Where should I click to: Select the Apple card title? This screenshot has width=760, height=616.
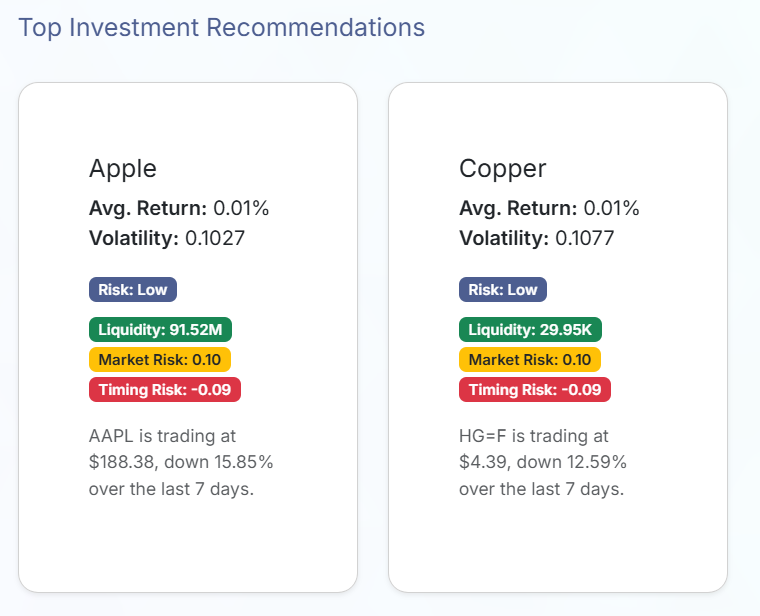point(123,168)
